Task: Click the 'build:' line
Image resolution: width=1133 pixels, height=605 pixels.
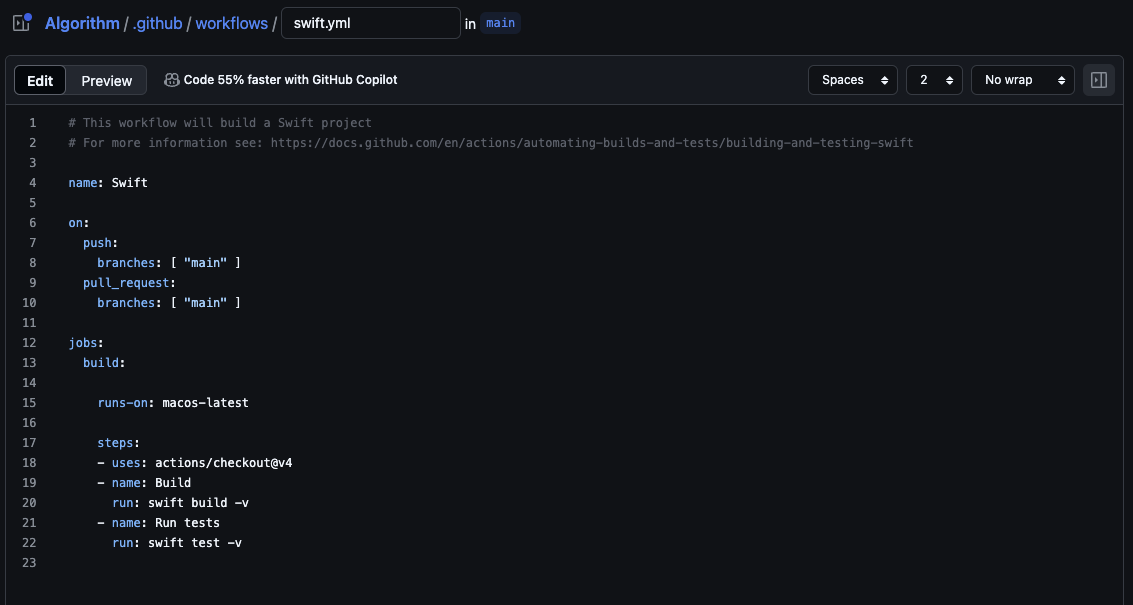Action: coord(104,363)
